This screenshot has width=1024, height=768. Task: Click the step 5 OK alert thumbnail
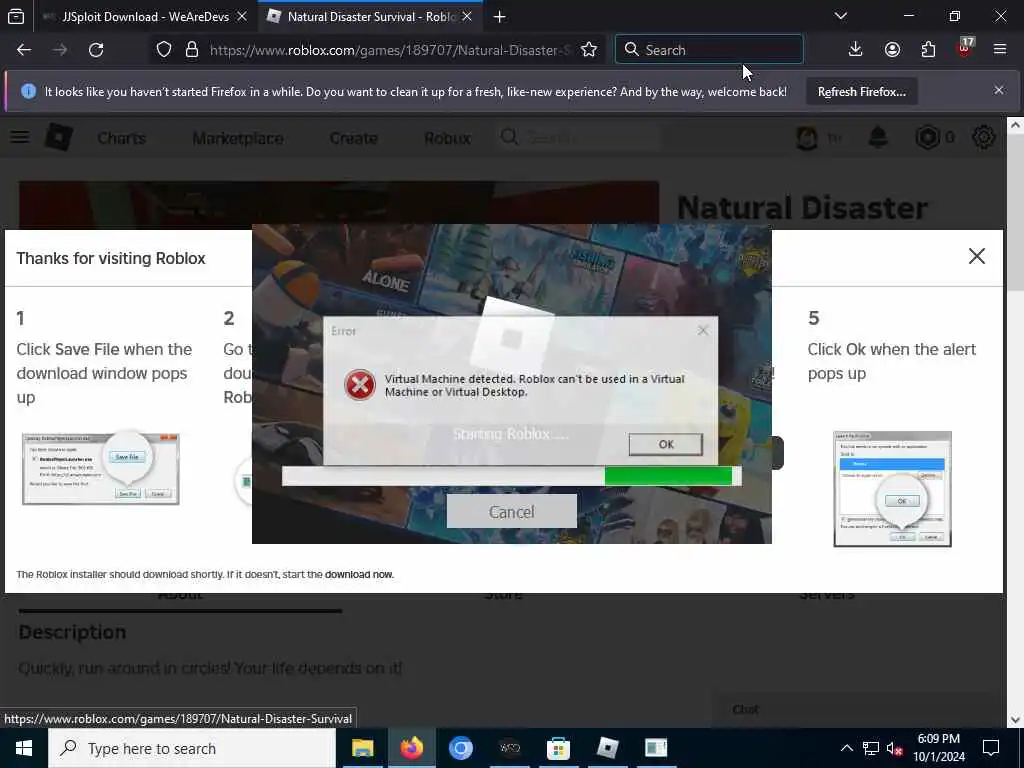tap(892, 489)
